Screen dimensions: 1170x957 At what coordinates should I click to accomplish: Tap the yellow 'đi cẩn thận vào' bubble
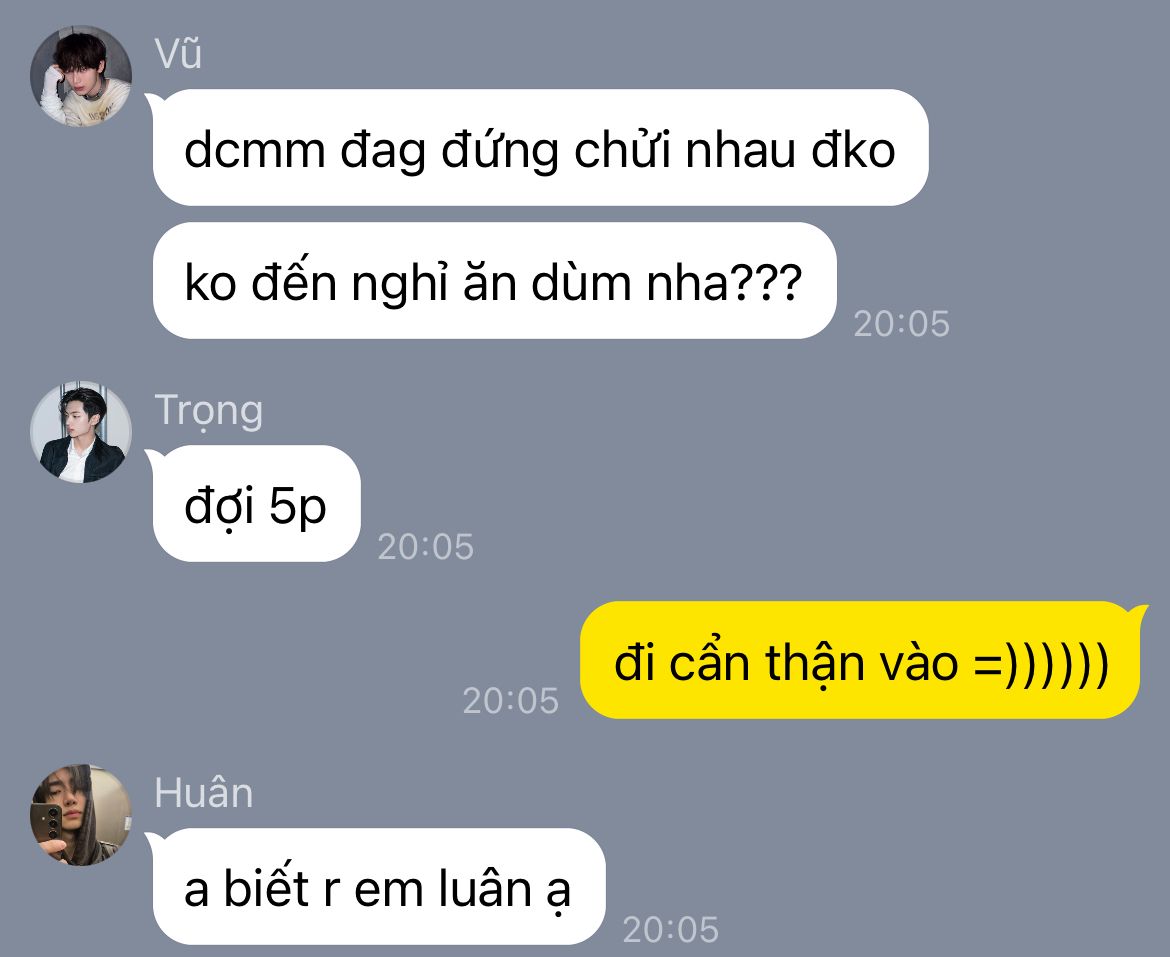coord(860,660)
